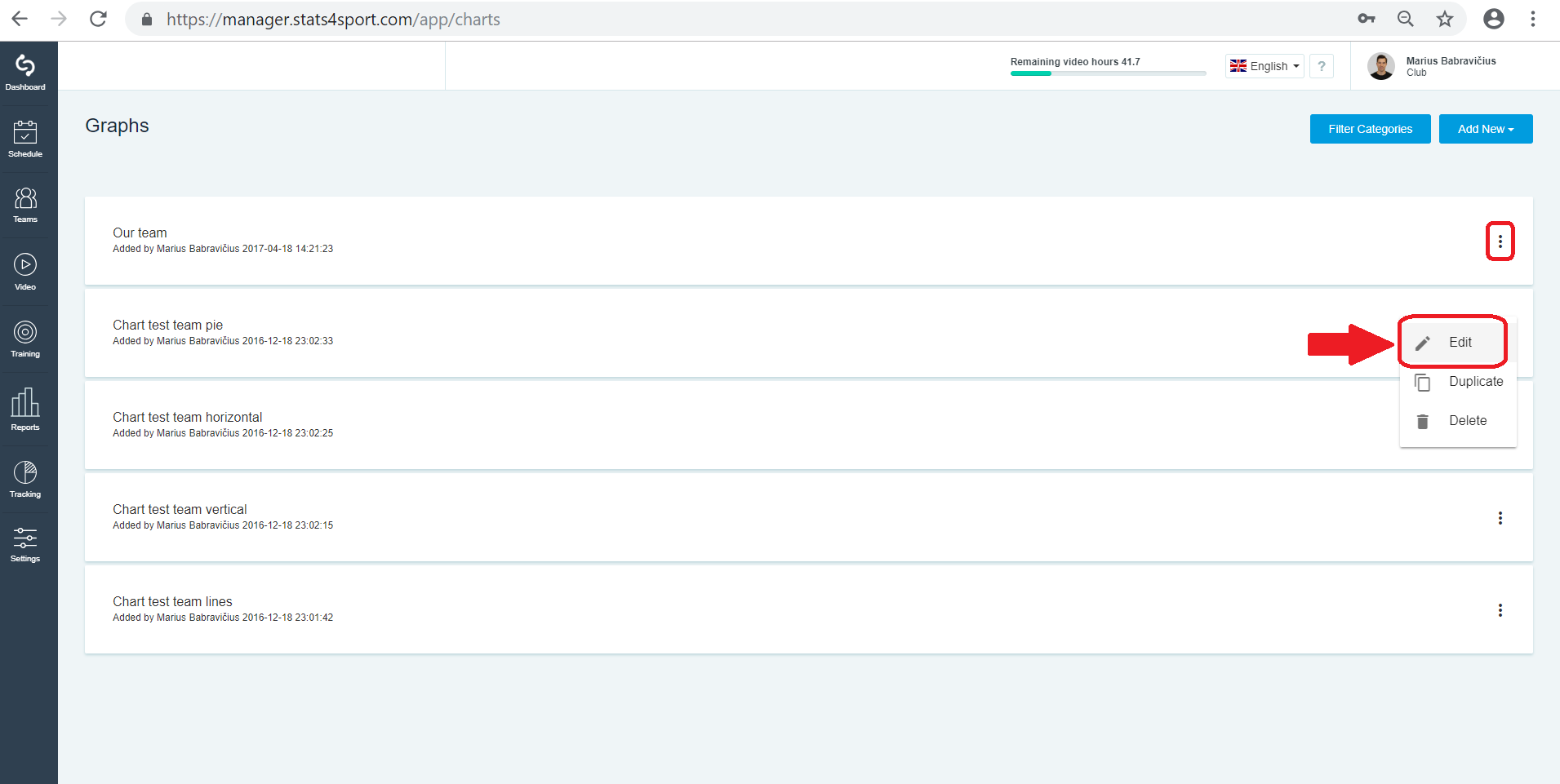Open Chart test team lines entry
This screenshot has height=784, width=1560.
808,609
